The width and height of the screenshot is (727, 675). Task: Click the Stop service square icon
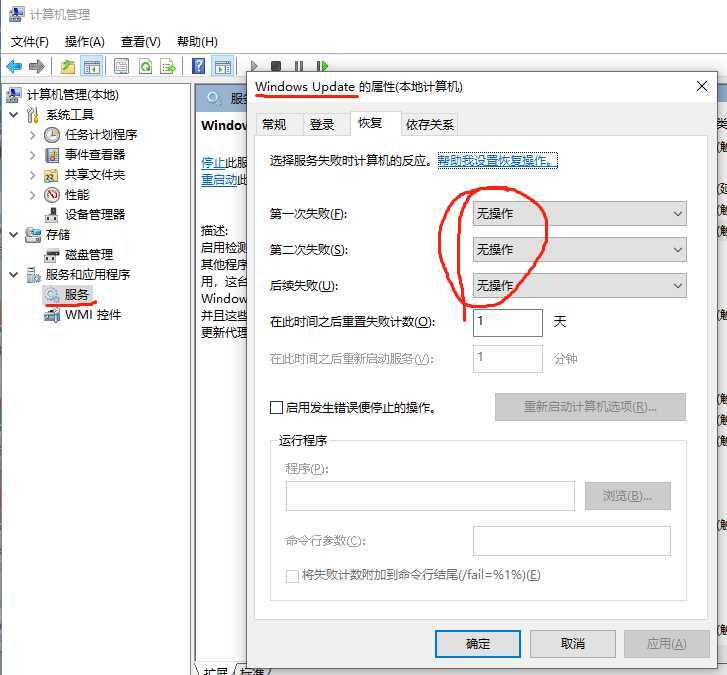pyautogui.click(x=276, y=66)
